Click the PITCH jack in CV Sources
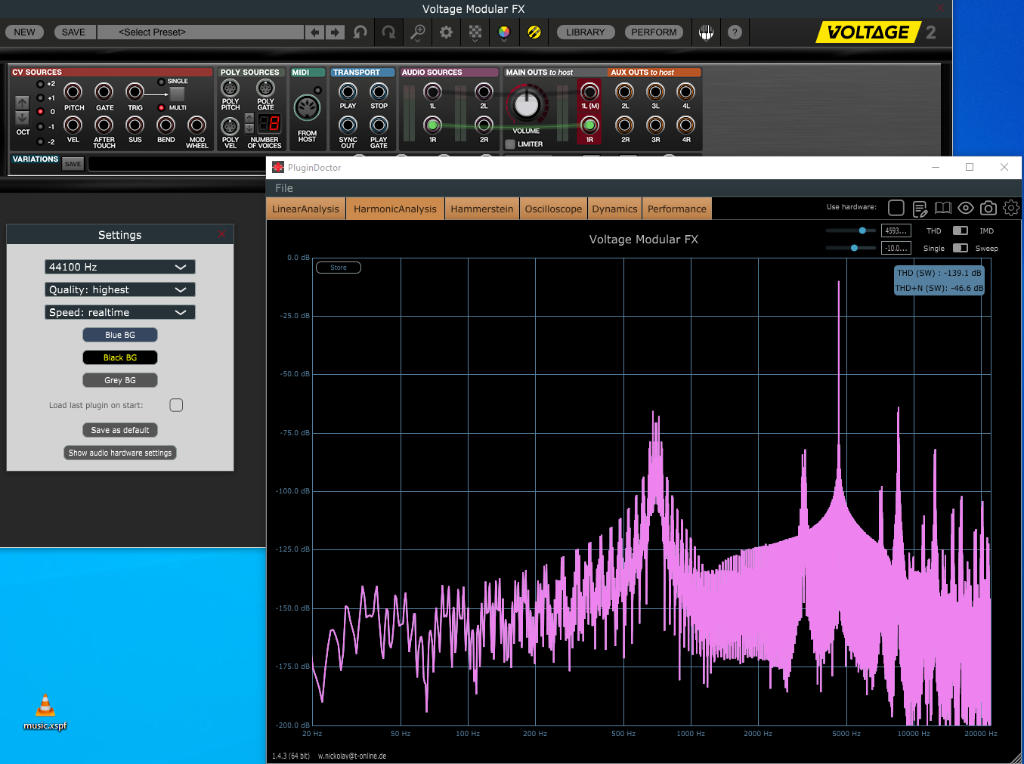This screenshot has width=1024, height=764. click(x=73, y=91)
